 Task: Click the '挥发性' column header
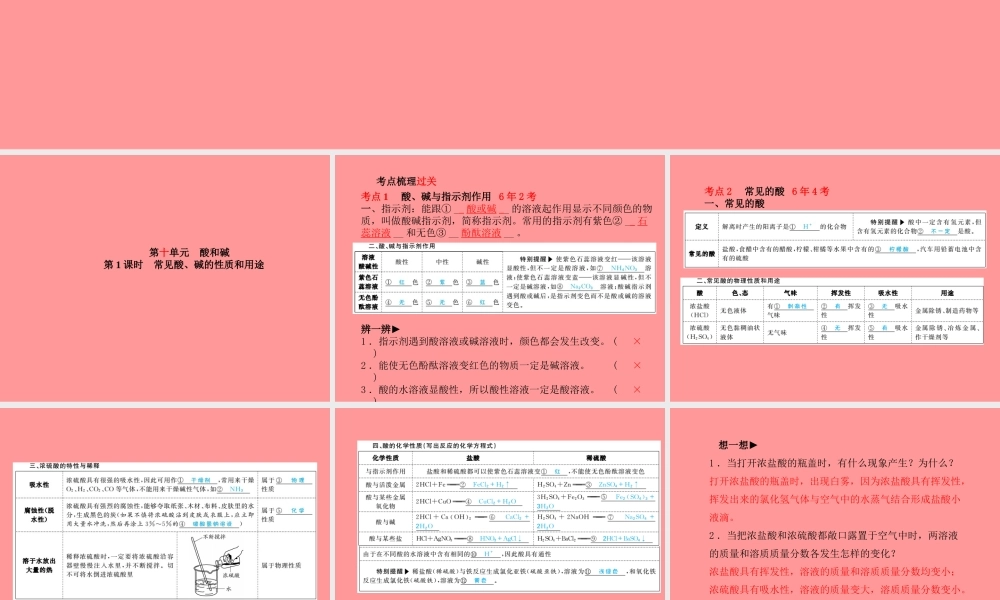(841, 293)
